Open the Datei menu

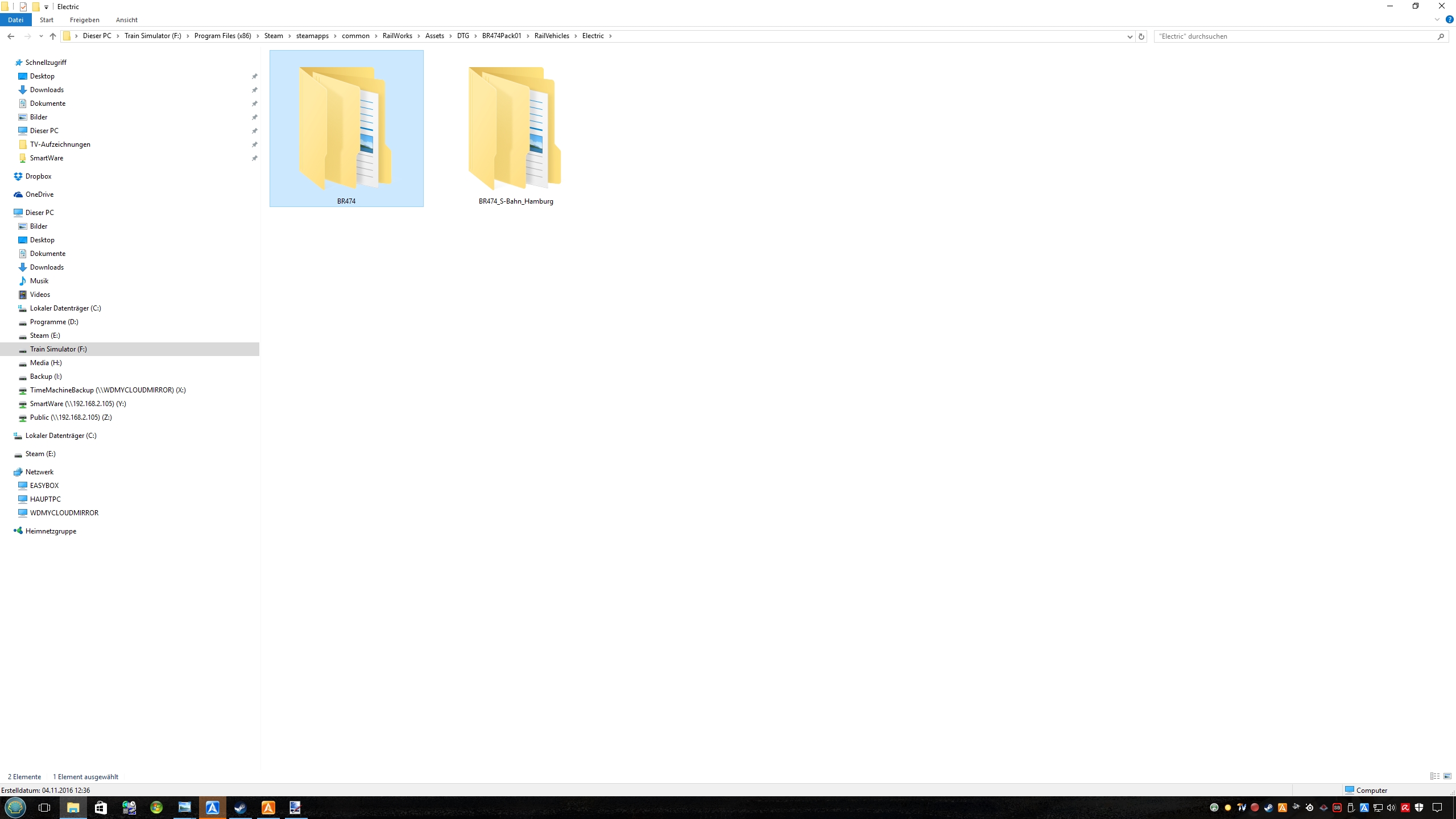15,20
